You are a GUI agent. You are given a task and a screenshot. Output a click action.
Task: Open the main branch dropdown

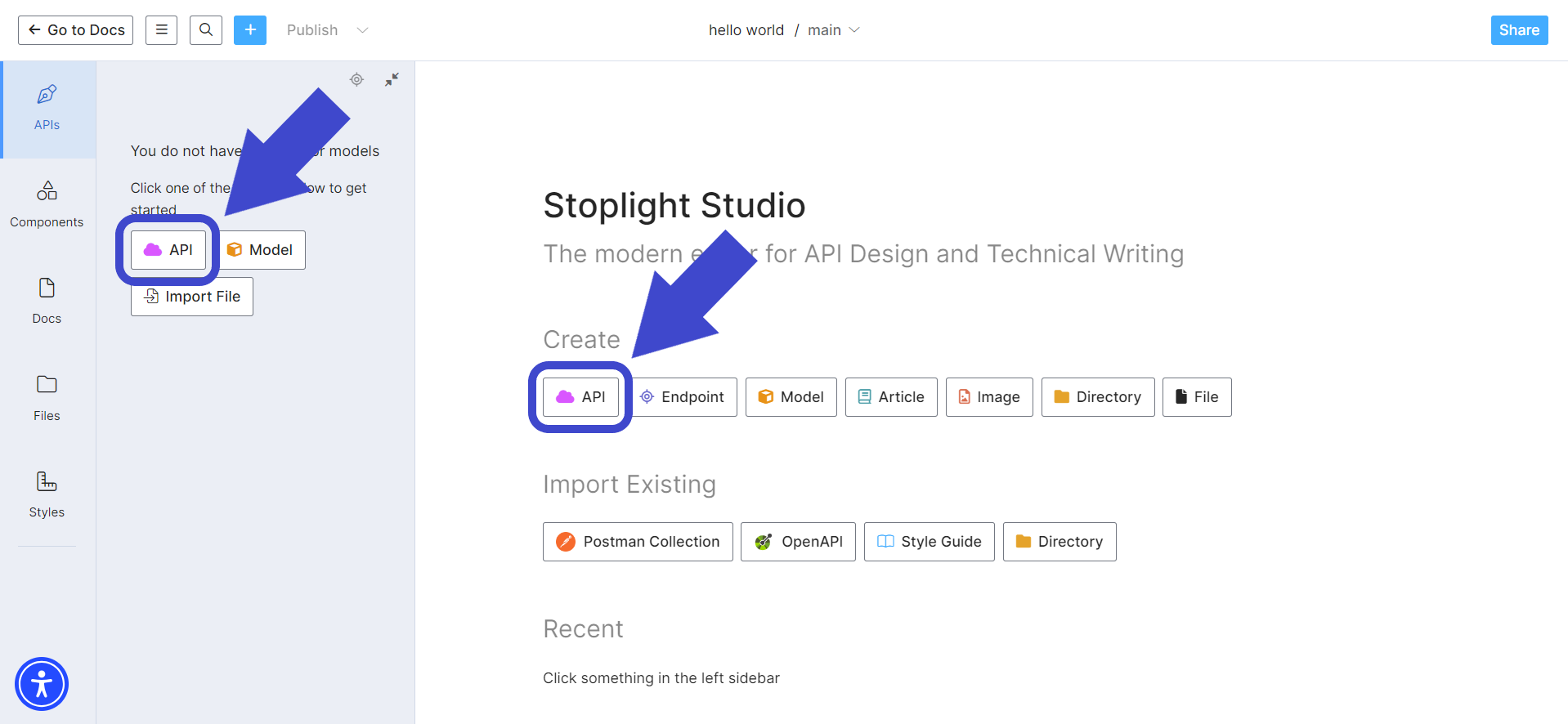click(x=834, y=30)
